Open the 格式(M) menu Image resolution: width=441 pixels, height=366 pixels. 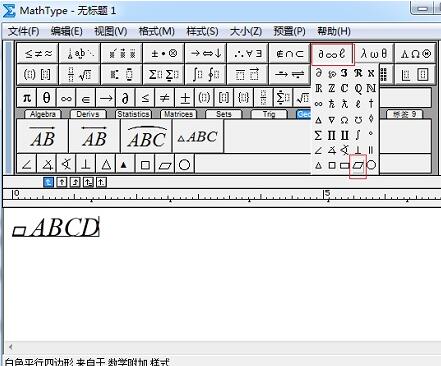coord(156,31)
